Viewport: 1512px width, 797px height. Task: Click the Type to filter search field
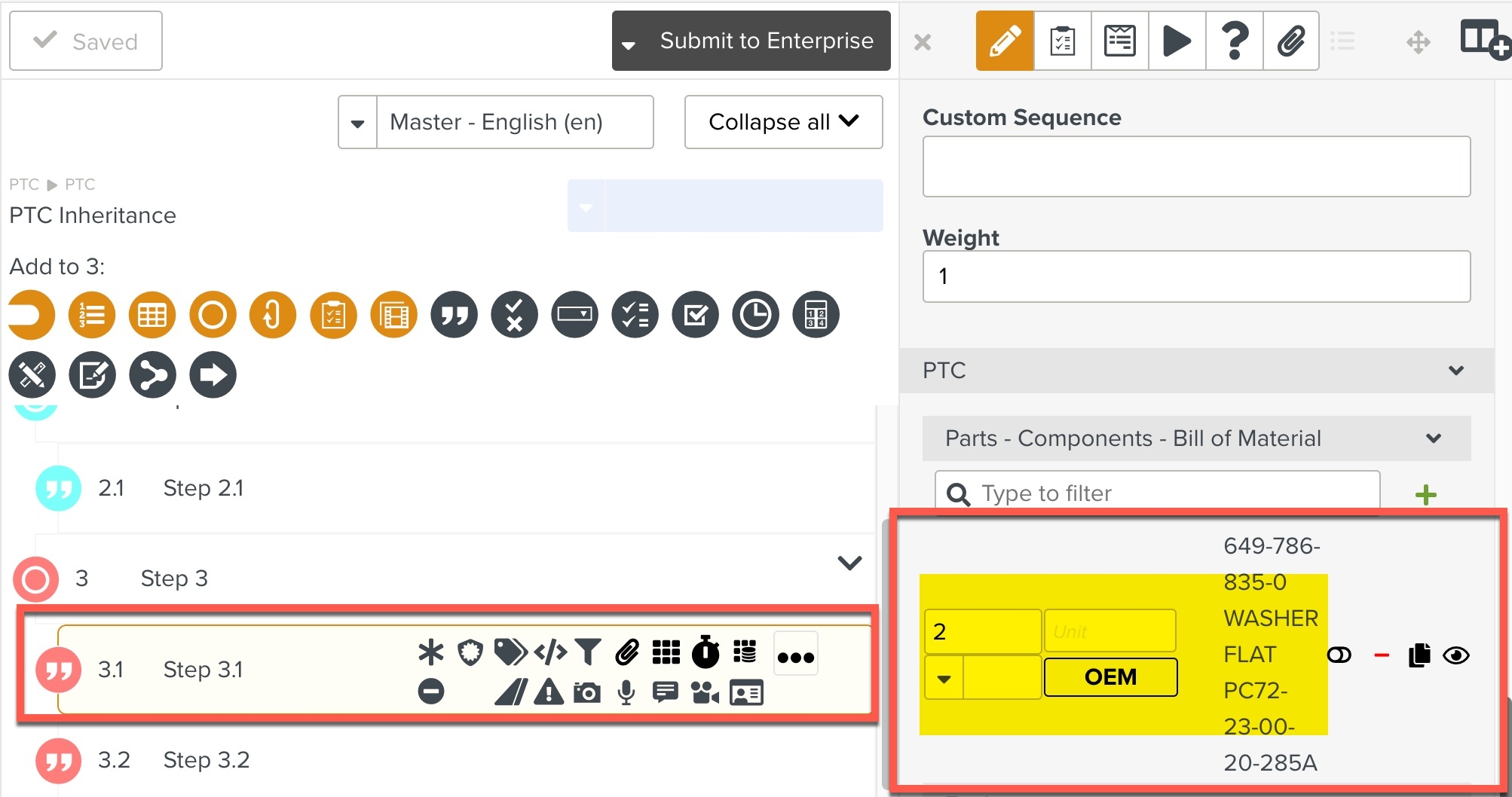pos(1168,493)
